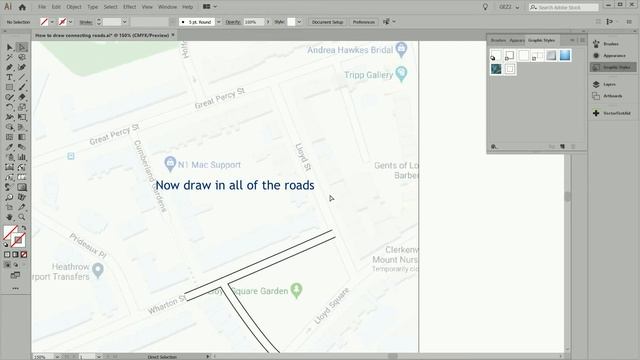Open the Arrange Documents dropdown
This screenshot has width=640, height=360.
click(210, 7)
